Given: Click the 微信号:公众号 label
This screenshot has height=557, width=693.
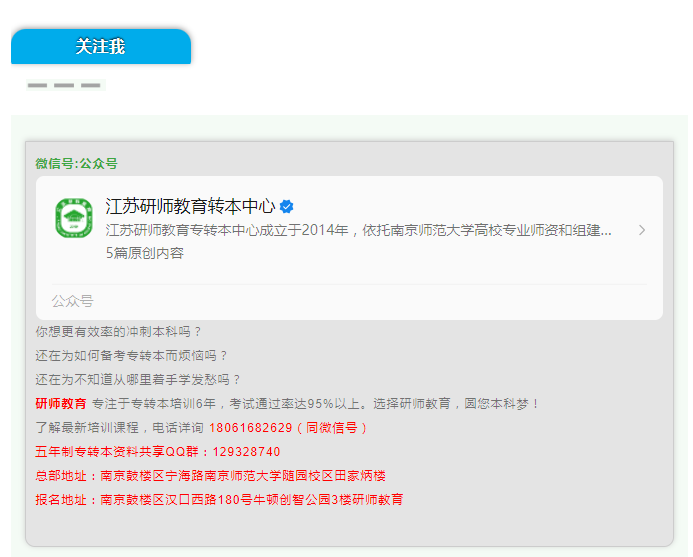Looking at the screenshot, I should [x=76, y=164].
